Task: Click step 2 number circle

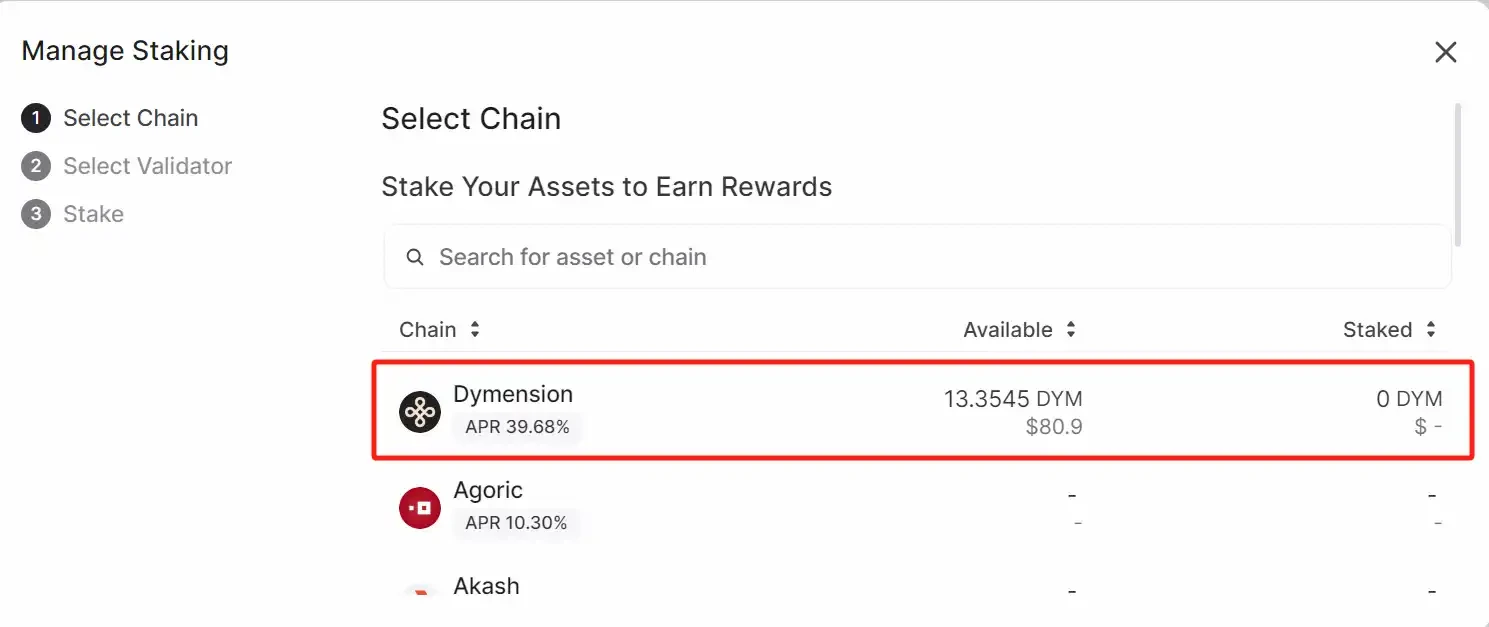Action: point(36,166)
